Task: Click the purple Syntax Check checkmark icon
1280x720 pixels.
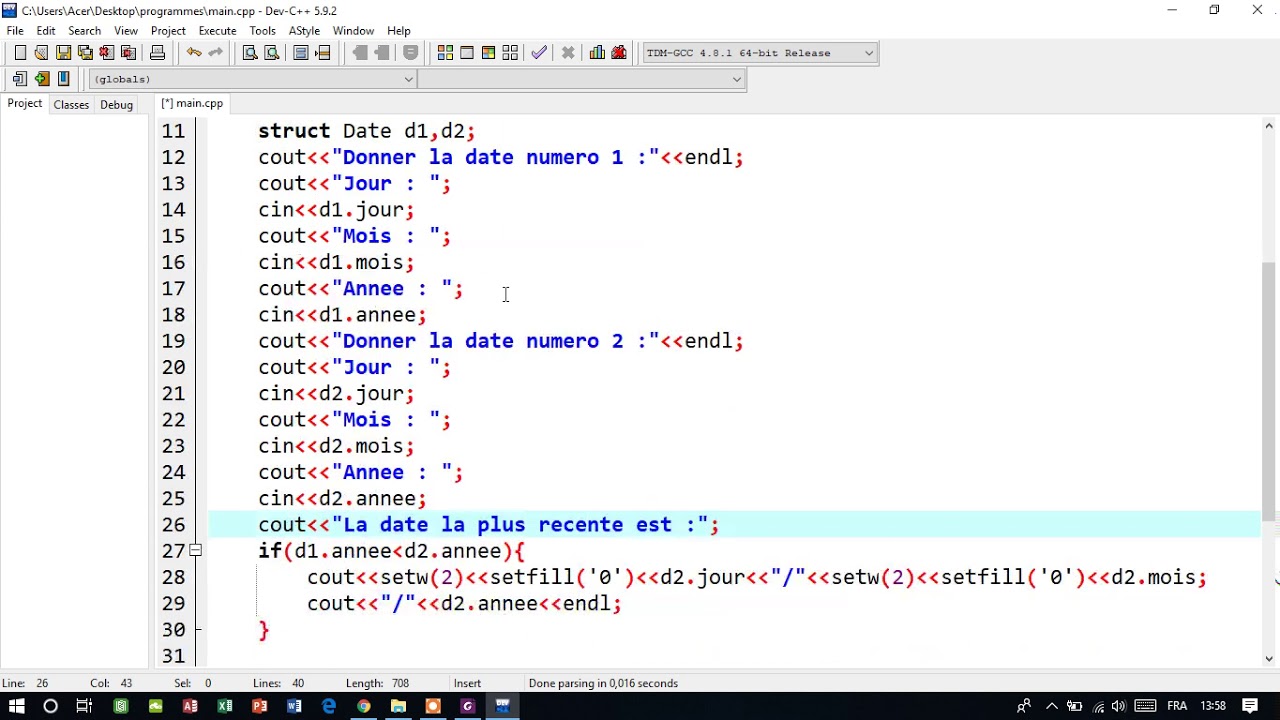Action: pyautogui.click(x=539, y=53)
